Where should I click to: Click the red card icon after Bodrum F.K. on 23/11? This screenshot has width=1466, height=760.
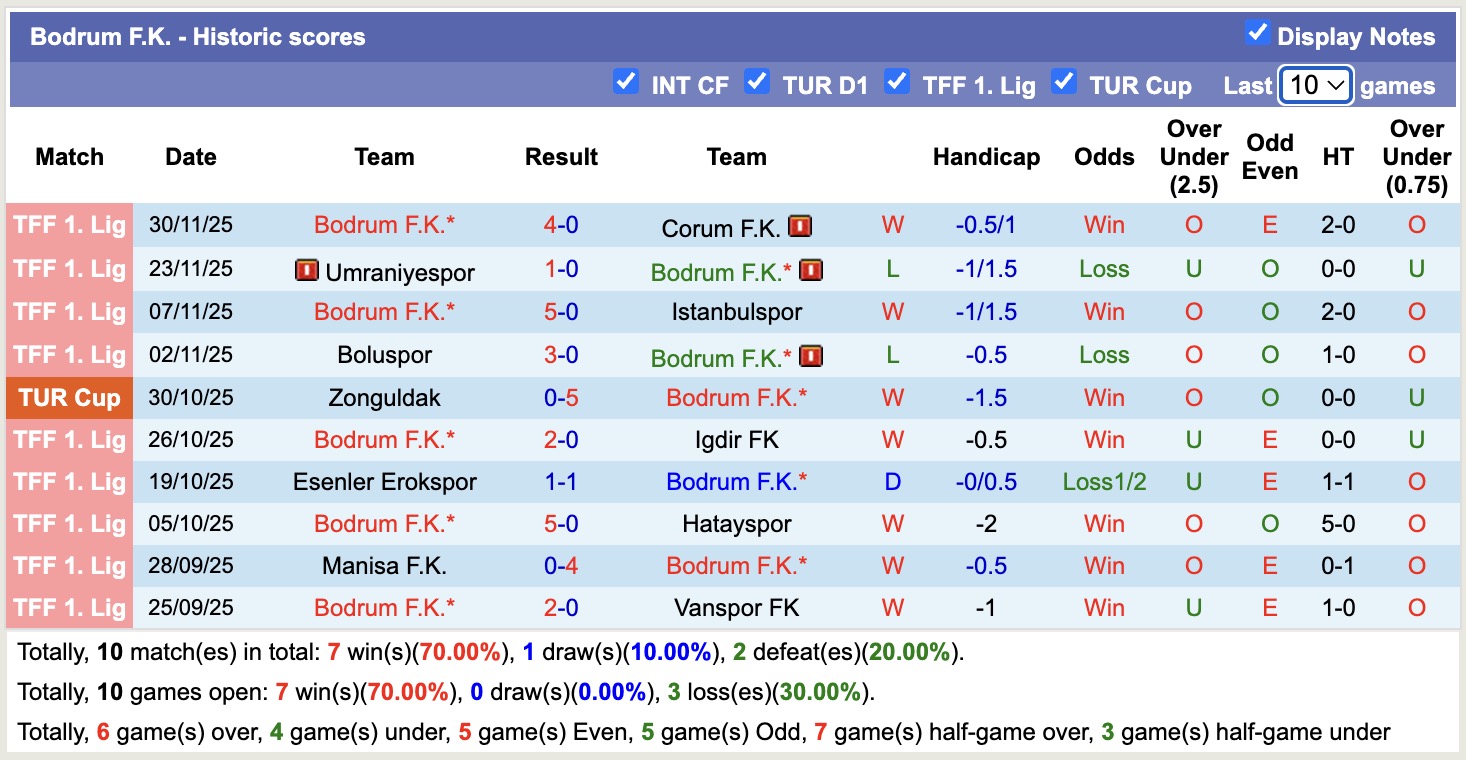(811, 270)
